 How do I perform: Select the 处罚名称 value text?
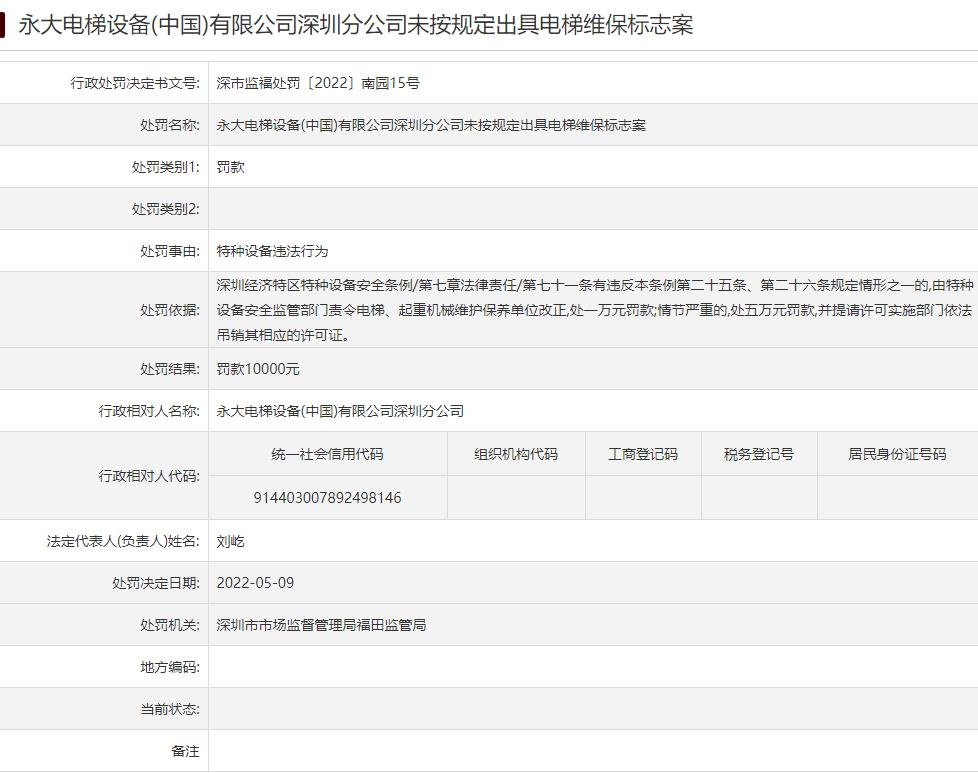click(x=431, y=125)
